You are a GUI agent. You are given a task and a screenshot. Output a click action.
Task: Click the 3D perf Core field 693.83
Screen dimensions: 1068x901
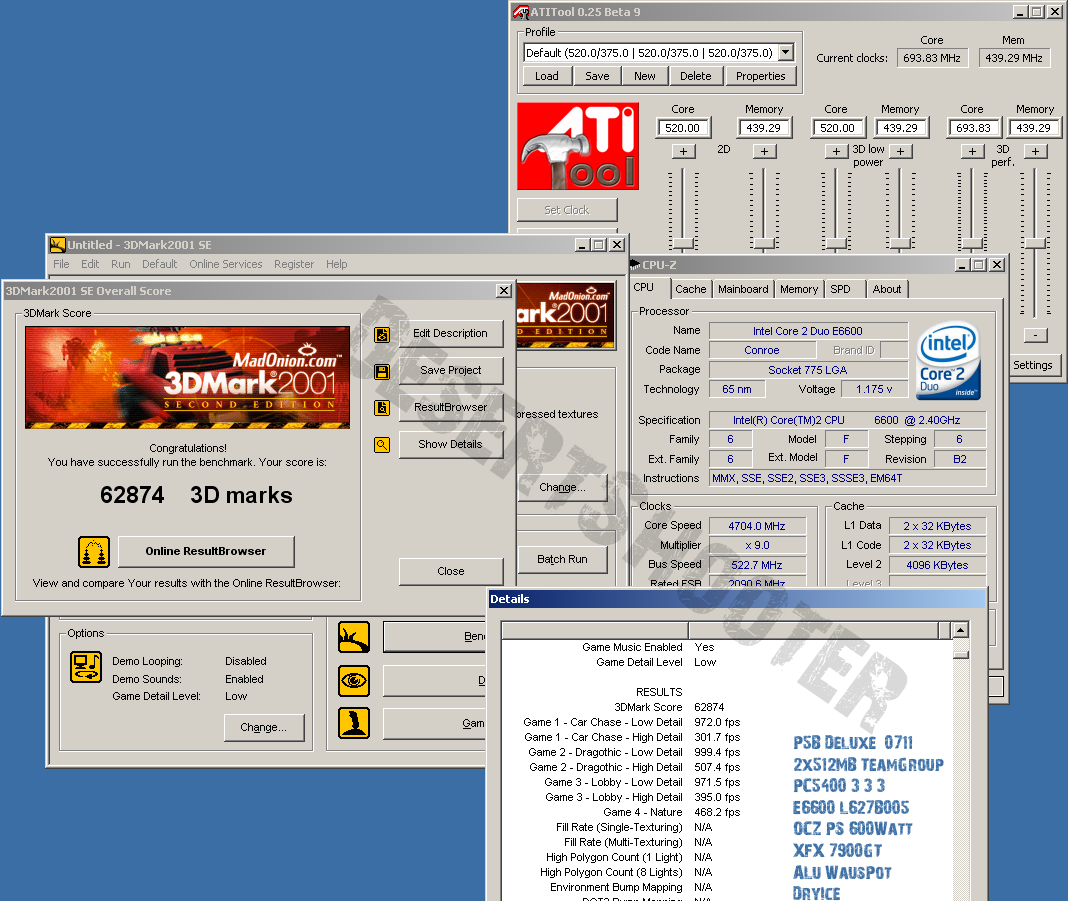(x=973, y=127)
